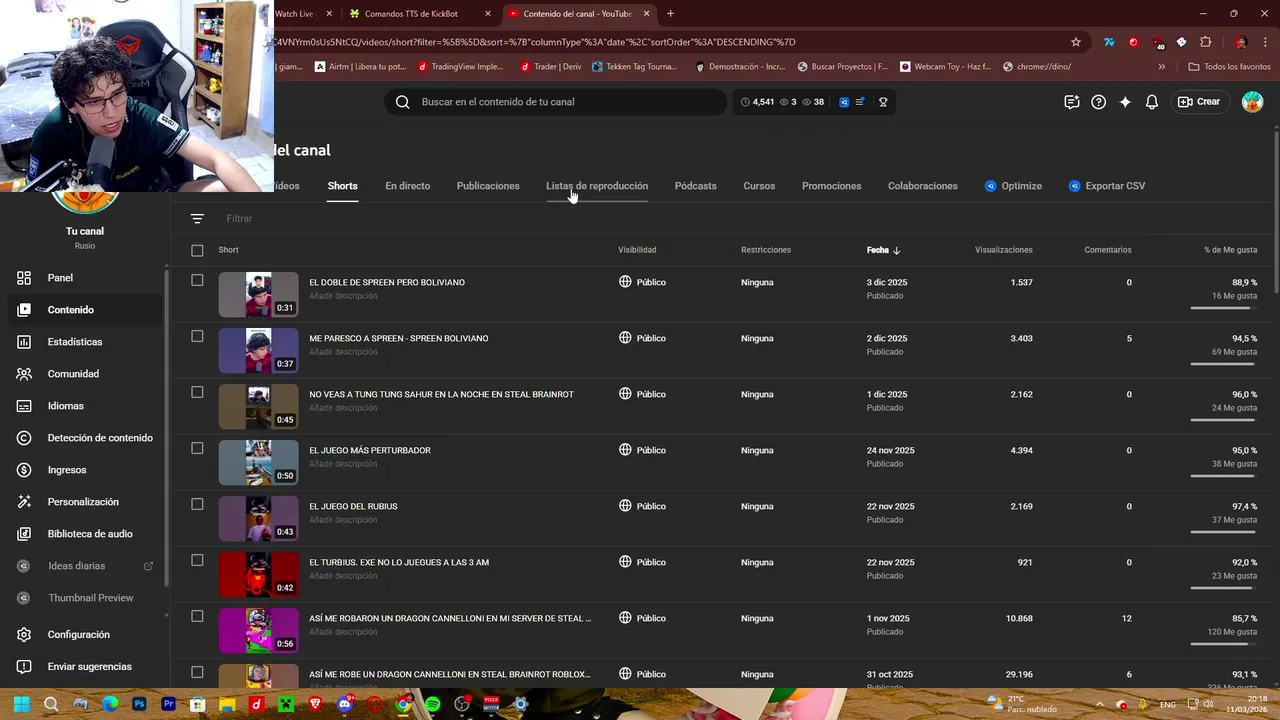The height and width of the screenshot is (720, 1280).
Task: Click the Filtrar input field
Action: pos(239,218)
